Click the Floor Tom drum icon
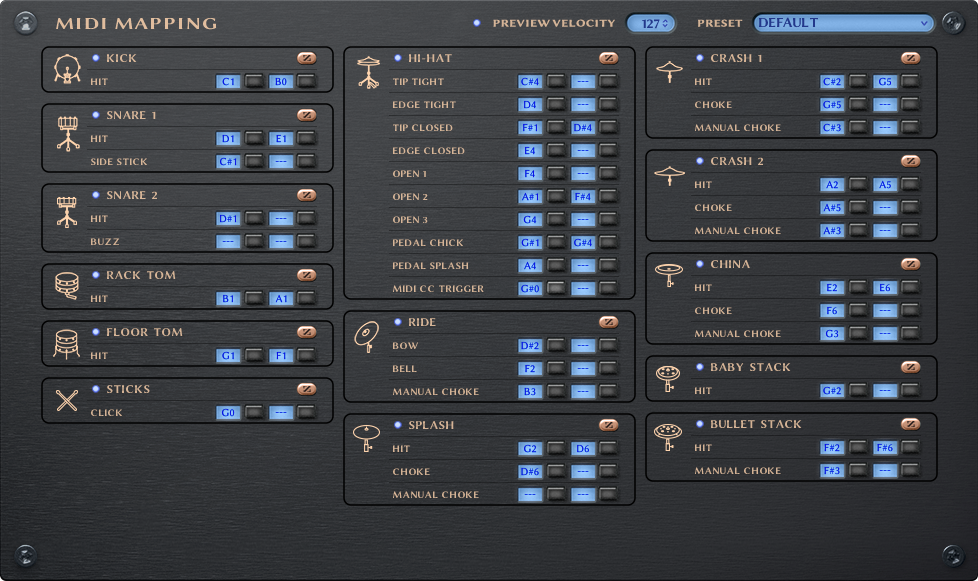The width and height of the screenshot is (978, 581). click(67, 344)
